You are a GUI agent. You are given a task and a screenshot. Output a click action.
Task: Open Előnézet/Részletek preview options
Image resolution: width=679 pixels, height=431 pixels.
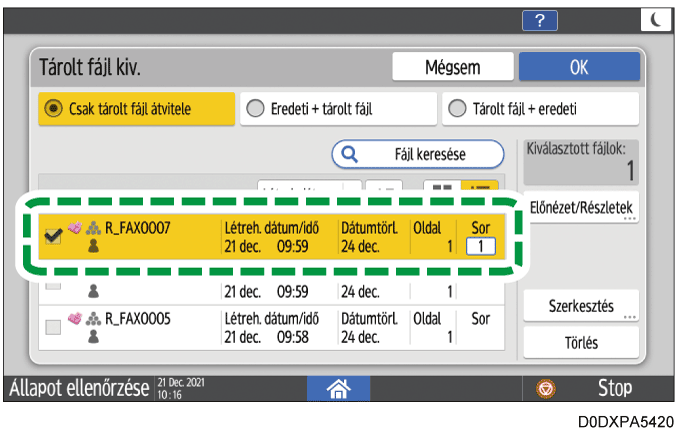[x=581, y=207]
